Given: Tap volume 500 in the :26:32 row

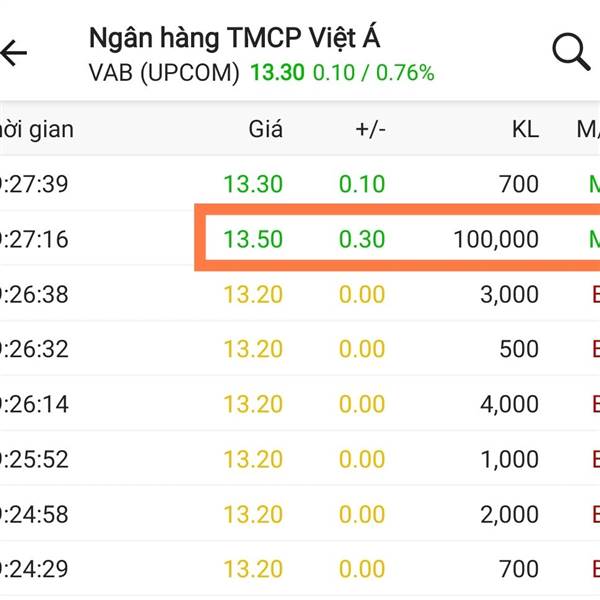Looking at the screenshot, I should pyautogui.click(x=519, y=349).
